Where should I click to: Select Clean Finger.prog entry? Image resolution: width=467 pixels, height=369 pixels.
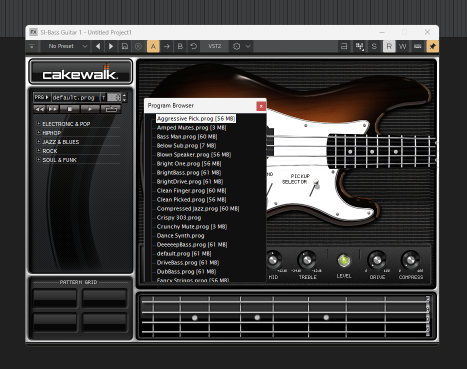click(191, 191)
